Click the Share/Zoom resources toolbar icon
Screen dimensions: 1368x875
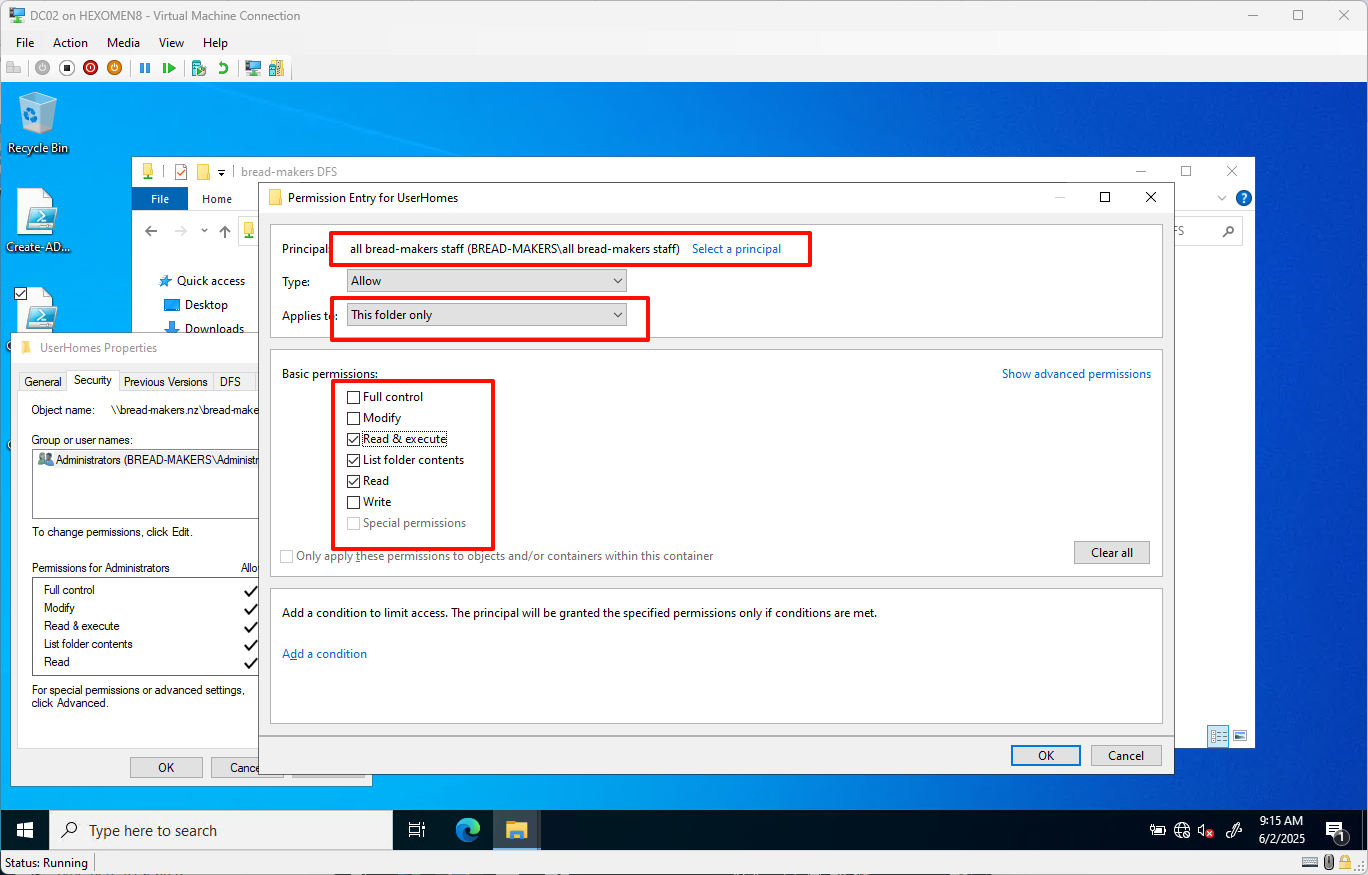click(276, 68)
